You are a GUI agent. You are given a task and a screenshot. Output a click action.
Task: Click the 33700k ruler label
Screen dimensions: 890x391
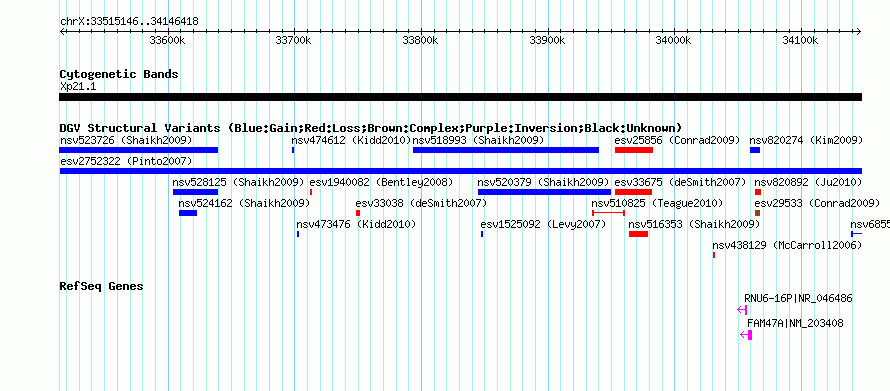point(293,40)
